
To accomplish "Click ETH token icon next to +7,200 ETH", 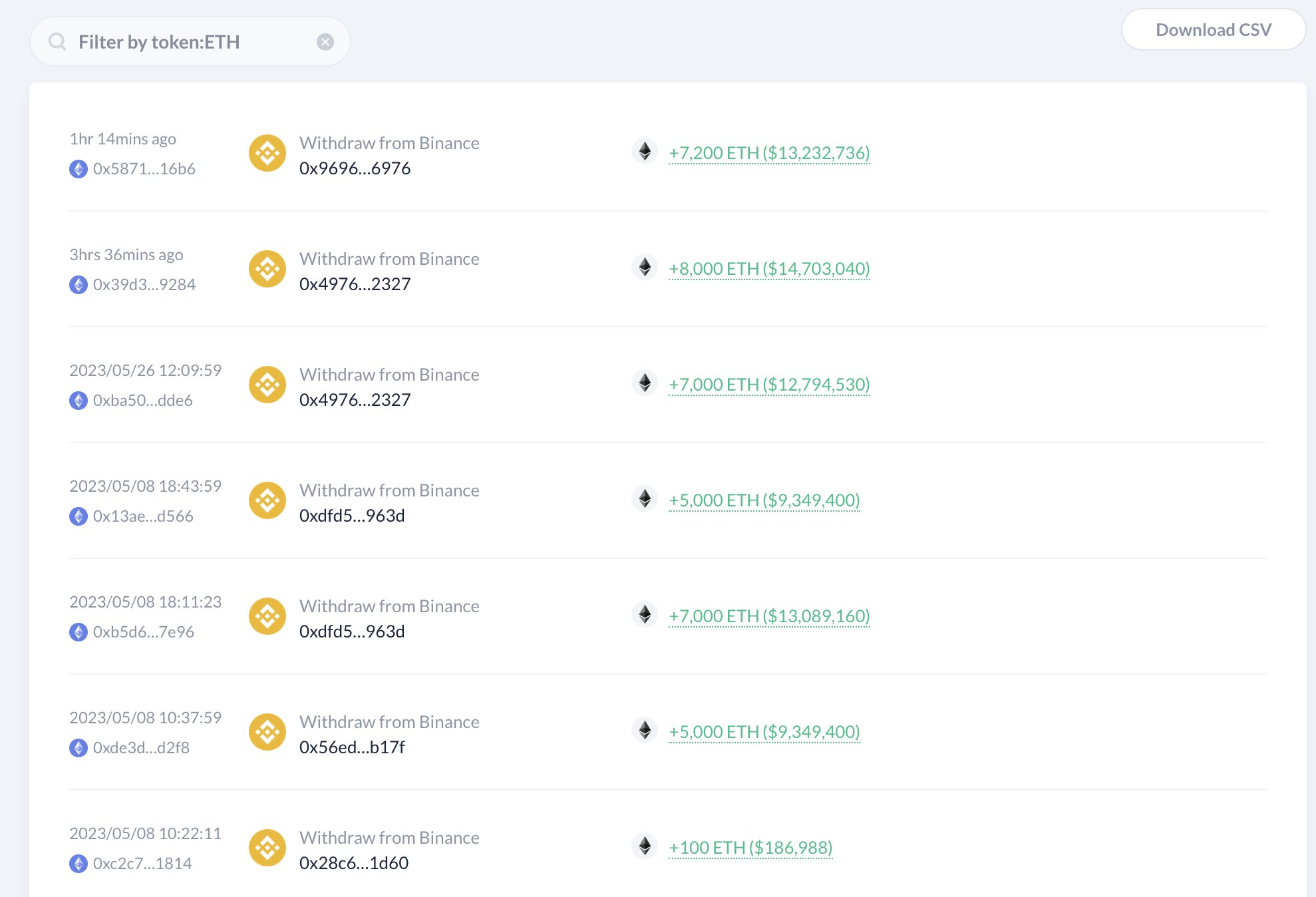I will point(645,152).
